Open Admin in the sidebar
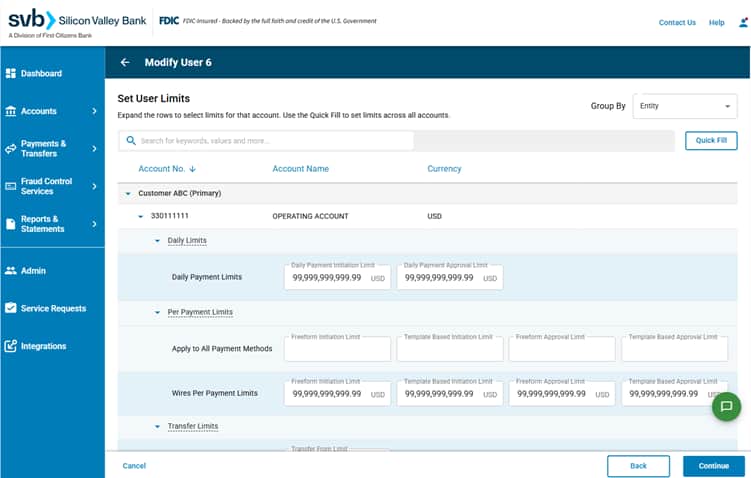Image resolution: width=751 pixels, height=478 pixels. pos(33,271)
